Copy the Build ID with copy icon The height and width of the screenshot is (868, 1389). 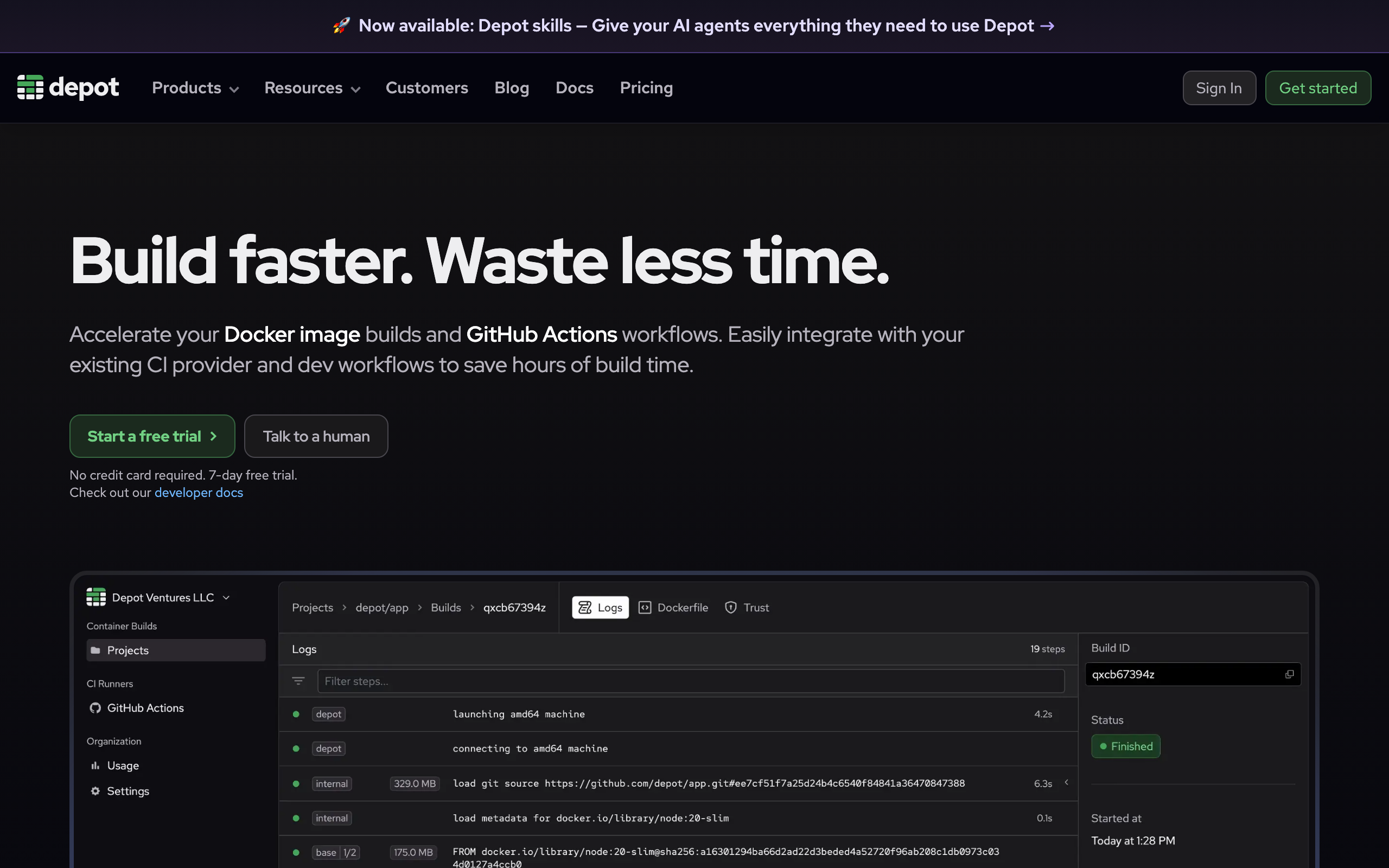click(x=1289, y=674)
